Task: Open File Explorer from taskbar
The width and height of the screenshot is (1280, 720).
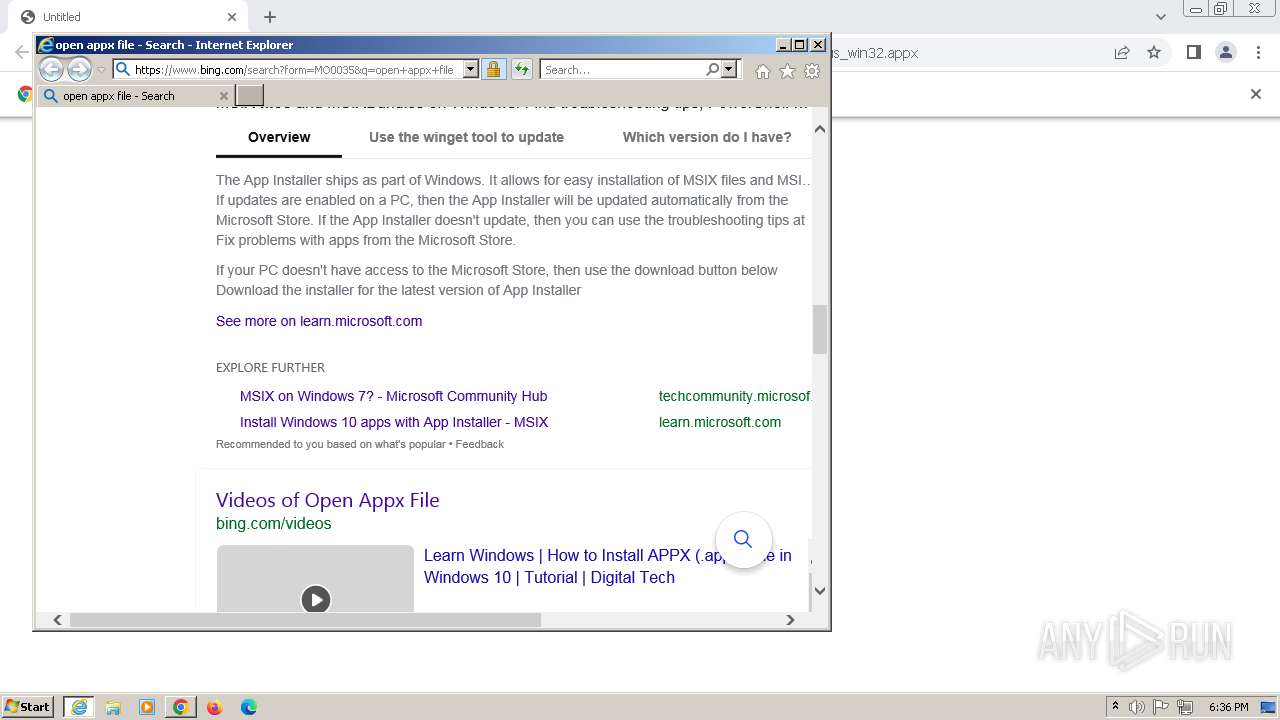Action: point(113,707)
